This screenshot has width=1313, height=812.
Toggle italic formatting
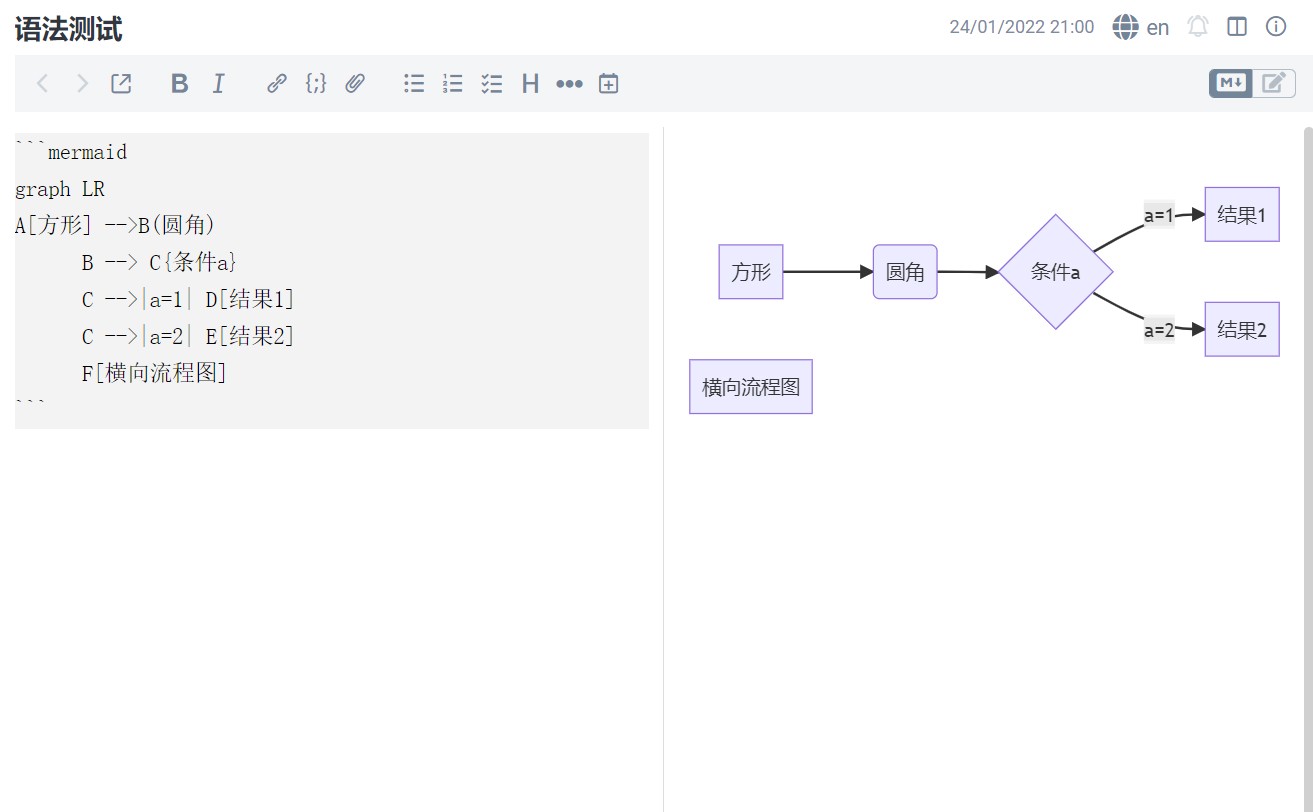coord(218,84)
